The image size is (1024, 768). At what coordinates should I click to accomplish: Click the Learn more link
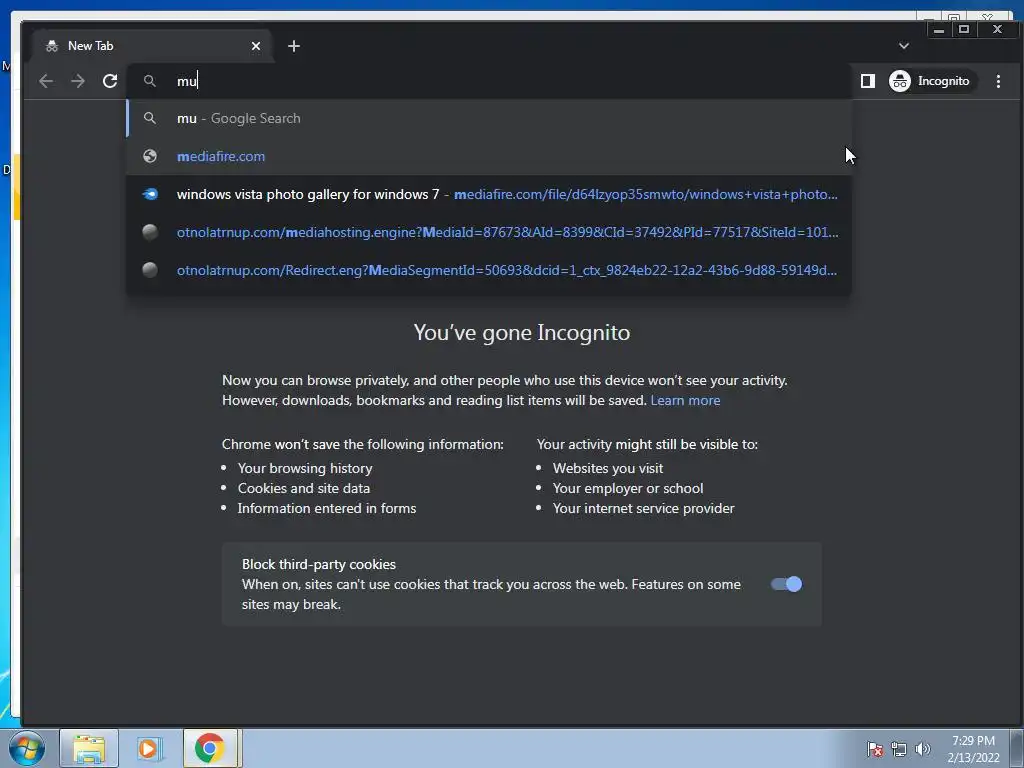coord(685,400)
